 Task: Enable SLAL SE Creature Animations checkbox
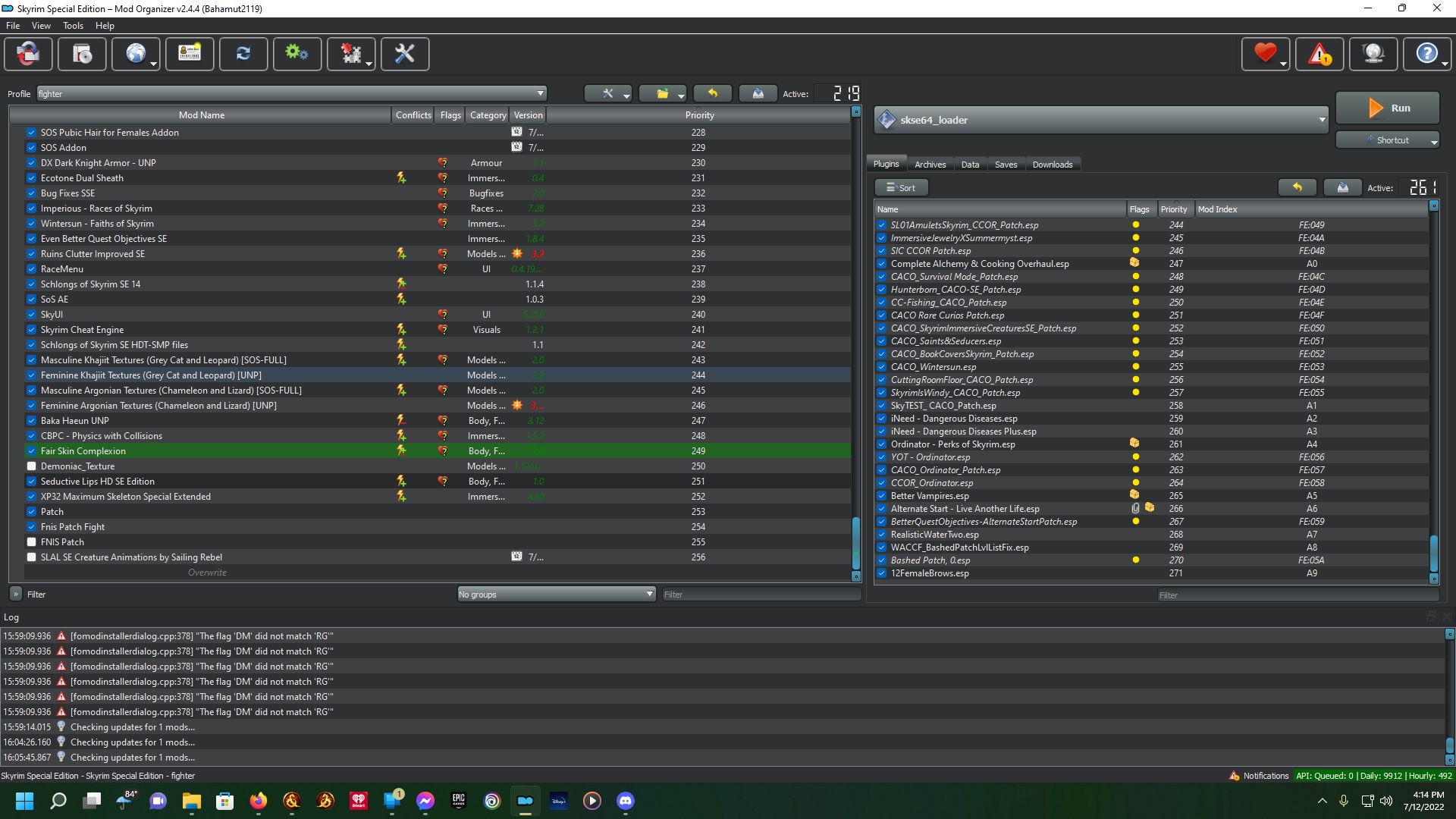click(x=31, y=557)
